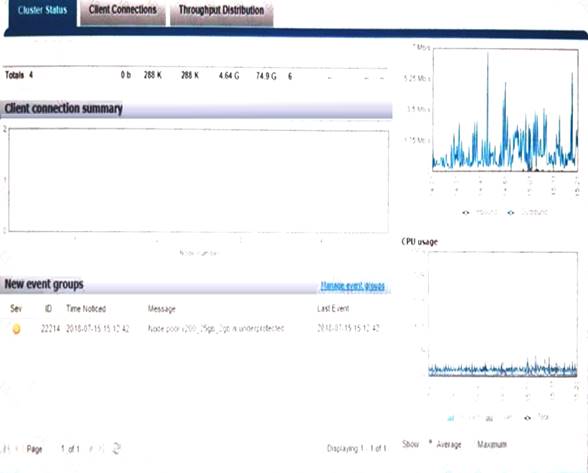
Task: Sort events by the Sev column header
Action: click(16, 309)
